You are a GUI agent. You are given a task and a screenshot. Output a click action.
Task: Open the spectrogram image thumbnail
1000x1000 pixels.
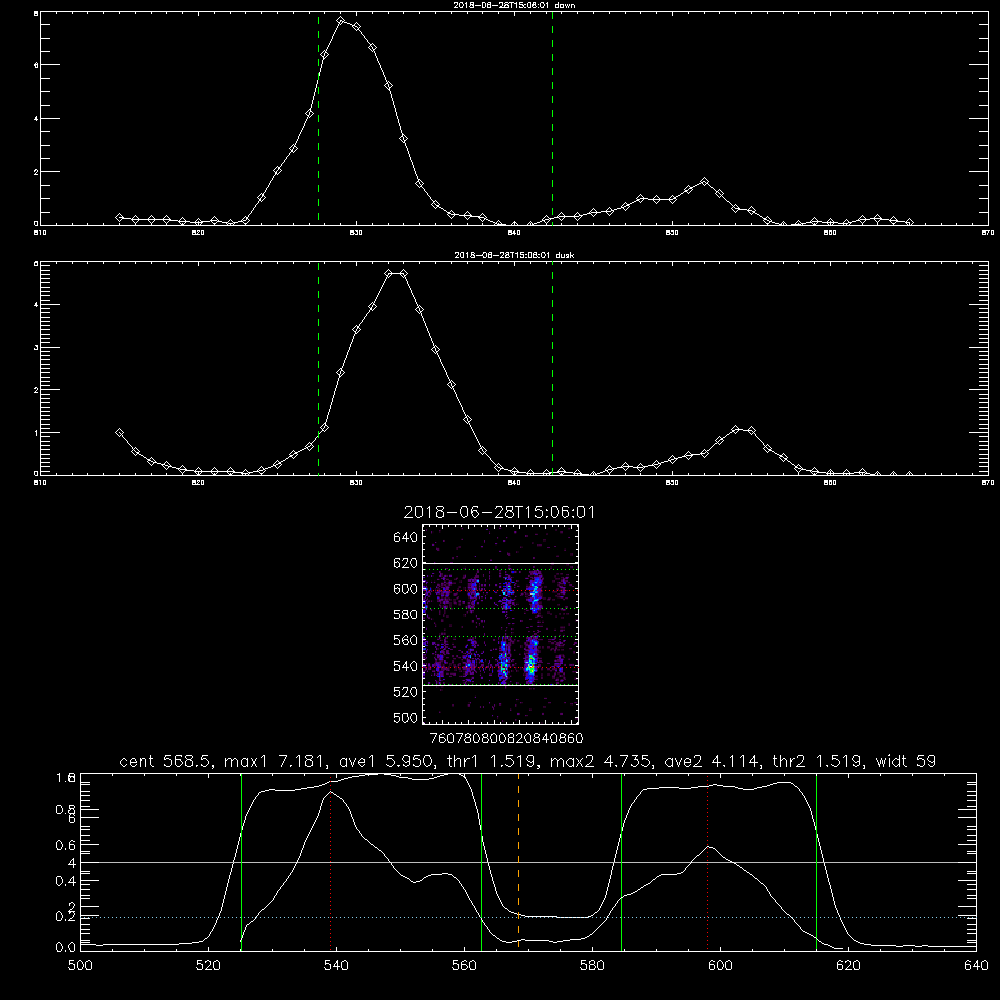[501, 624]
